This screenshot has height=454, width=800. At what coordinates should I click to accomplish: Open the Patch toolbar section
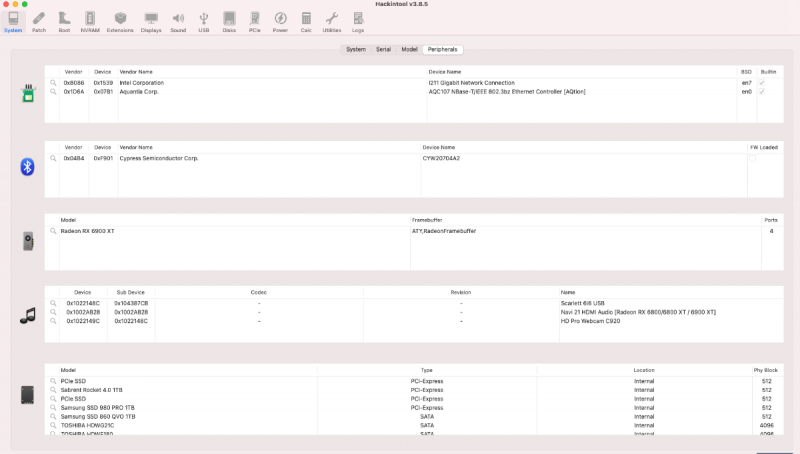point(39,22)
